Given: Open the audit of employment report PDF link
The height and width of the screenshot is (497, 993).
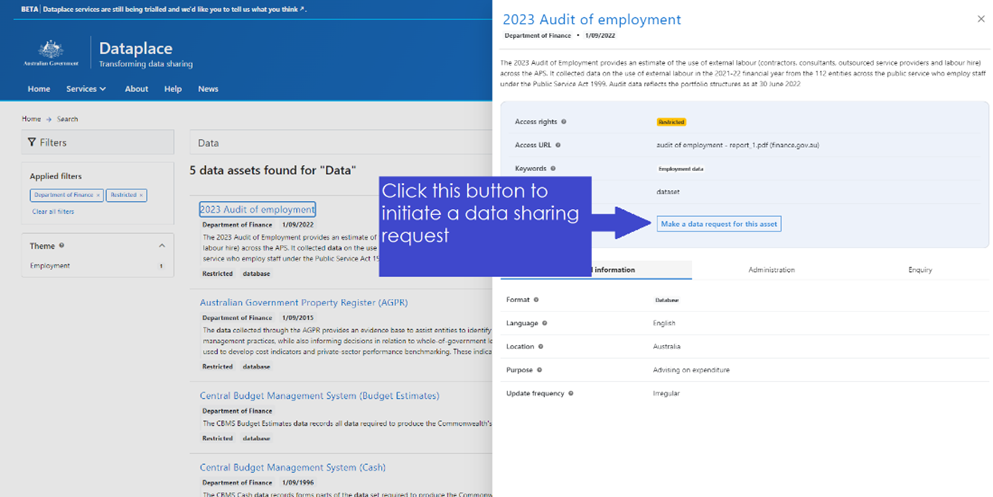Looking at the screenshot, I should (738, 145).
